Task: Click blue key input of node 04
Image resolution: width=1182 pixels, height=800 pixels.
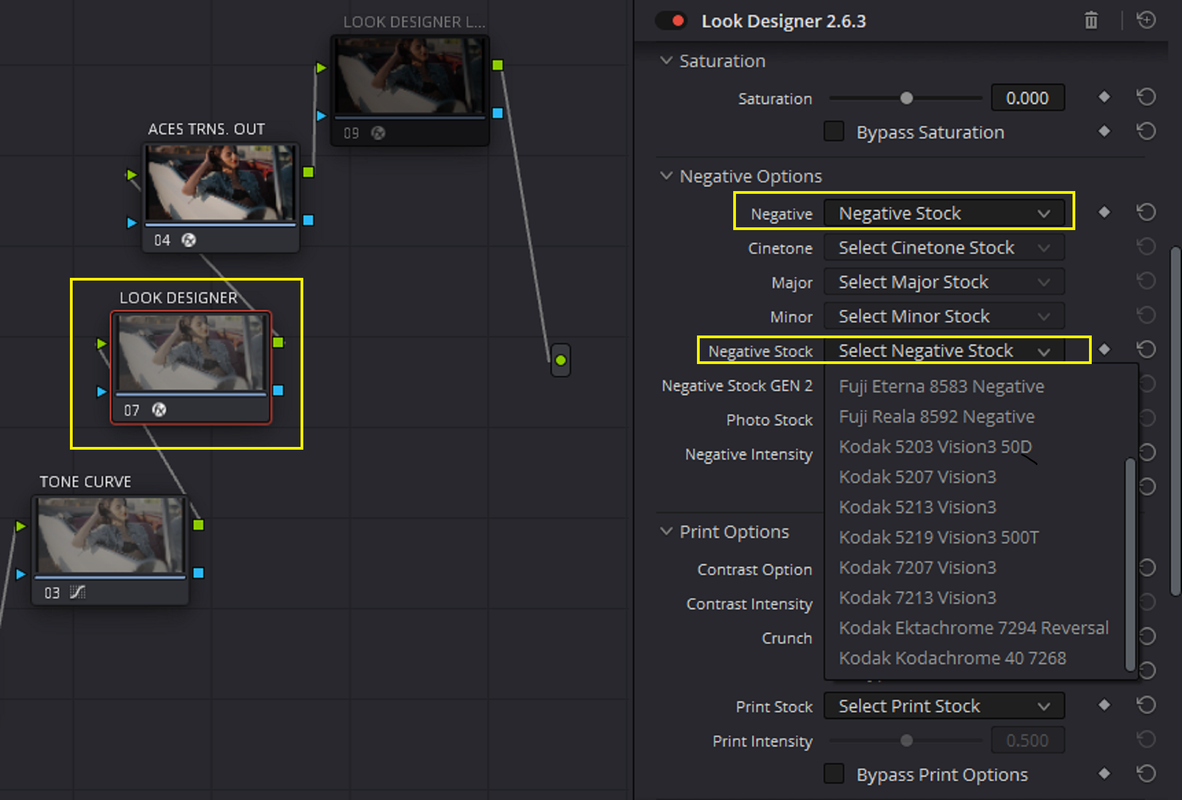Action: pos(132,222)
